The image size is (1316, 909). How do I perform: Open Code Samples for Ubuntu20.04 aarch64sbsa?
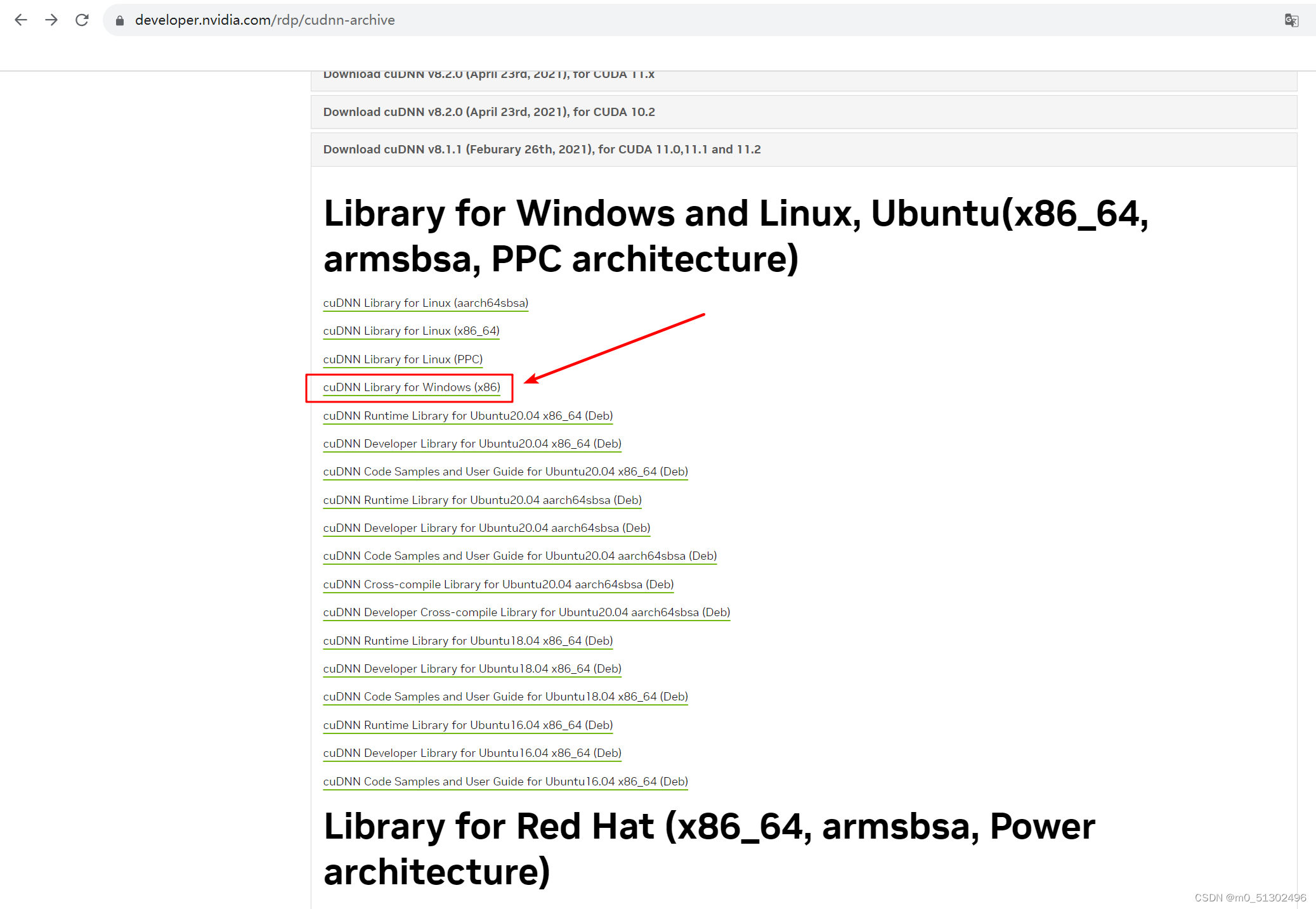[519, 555]
